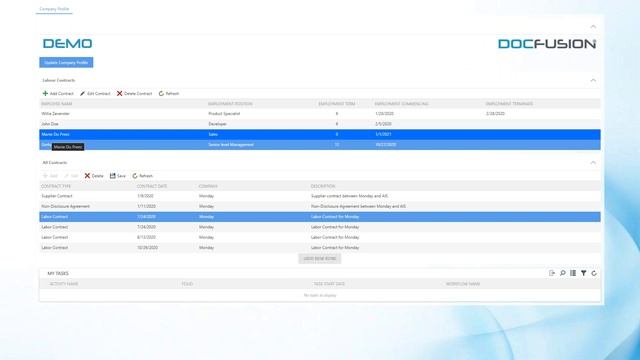Click the Developer position cell

218,124
